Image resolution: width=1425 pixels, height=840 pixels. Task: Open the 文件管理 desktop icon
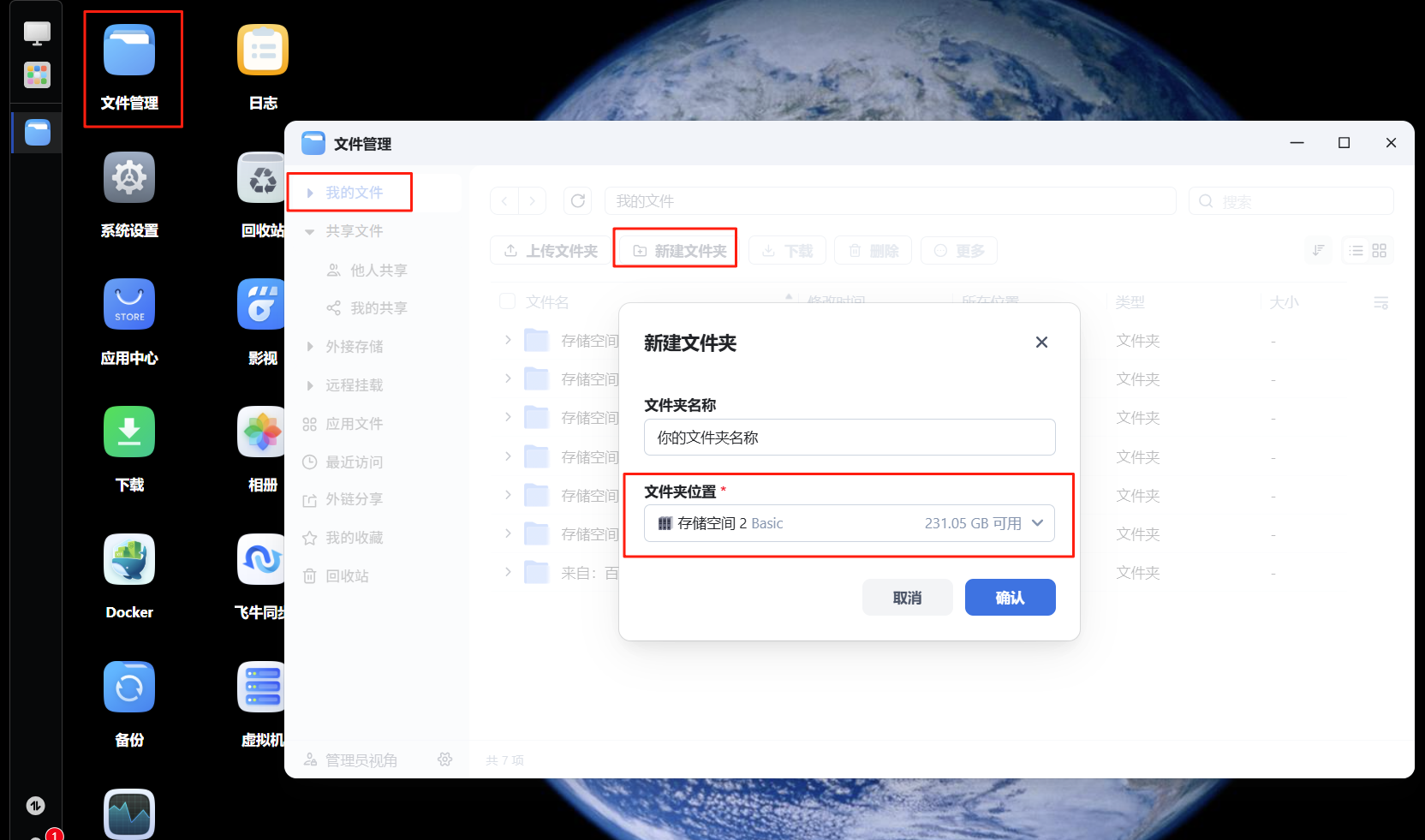point(129,68)
